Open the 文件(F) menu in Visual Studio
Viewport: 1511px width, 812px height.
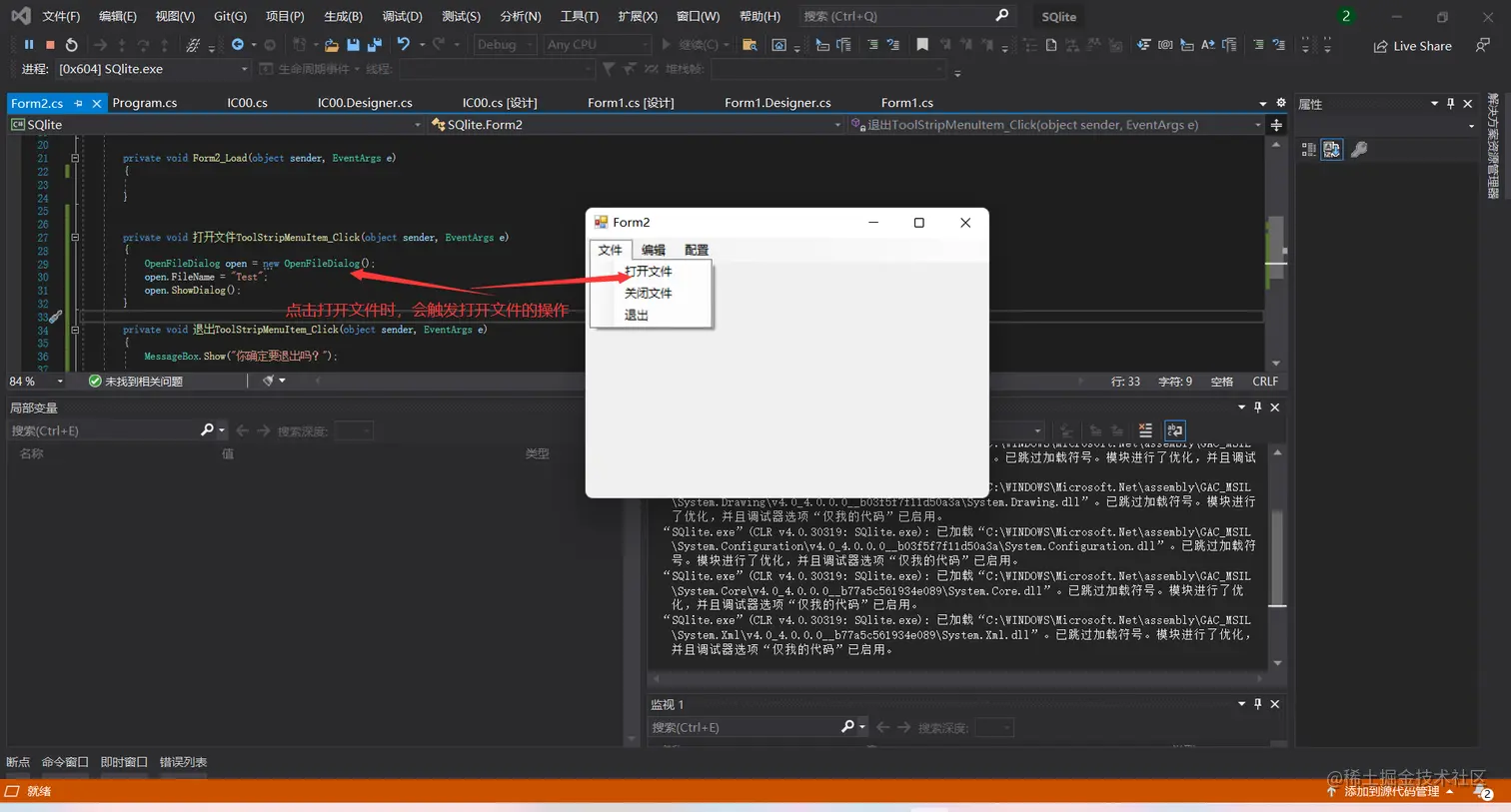tap(61, 16)
